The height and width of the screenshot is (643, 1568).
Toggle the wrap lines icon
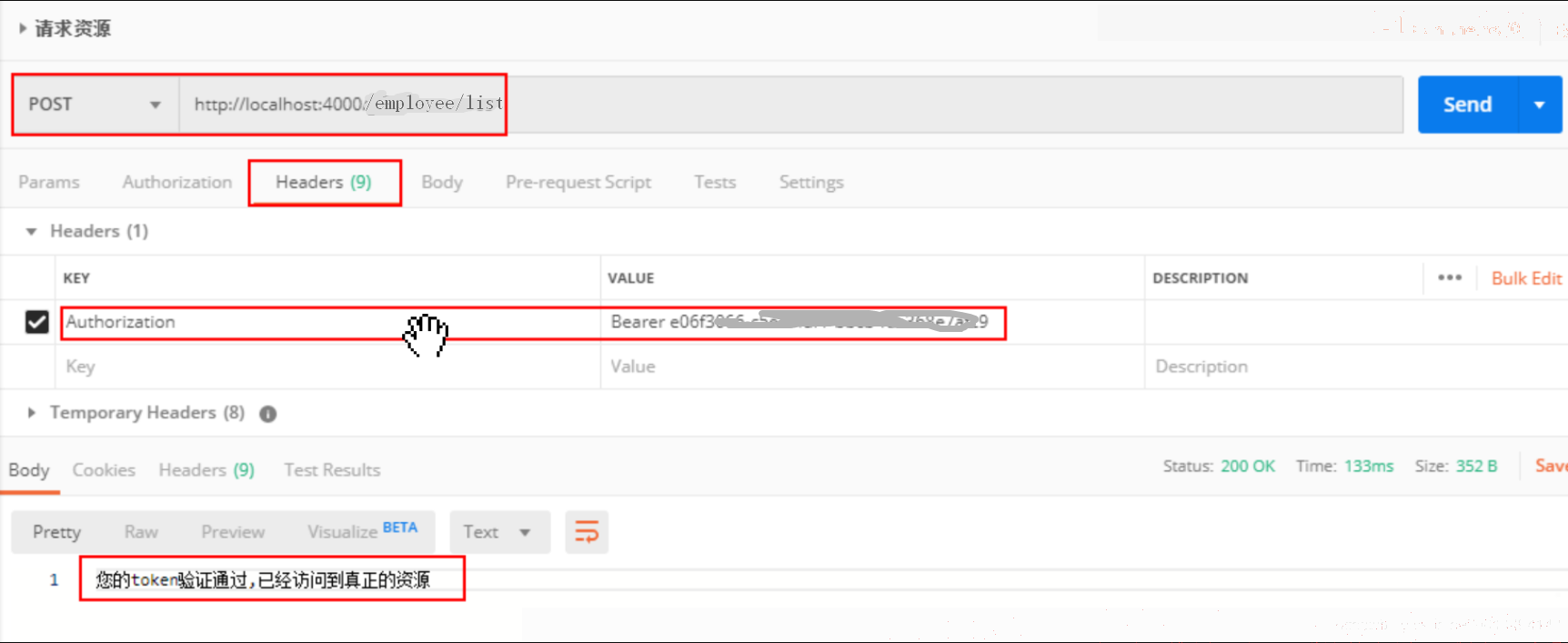click(587, 532)
